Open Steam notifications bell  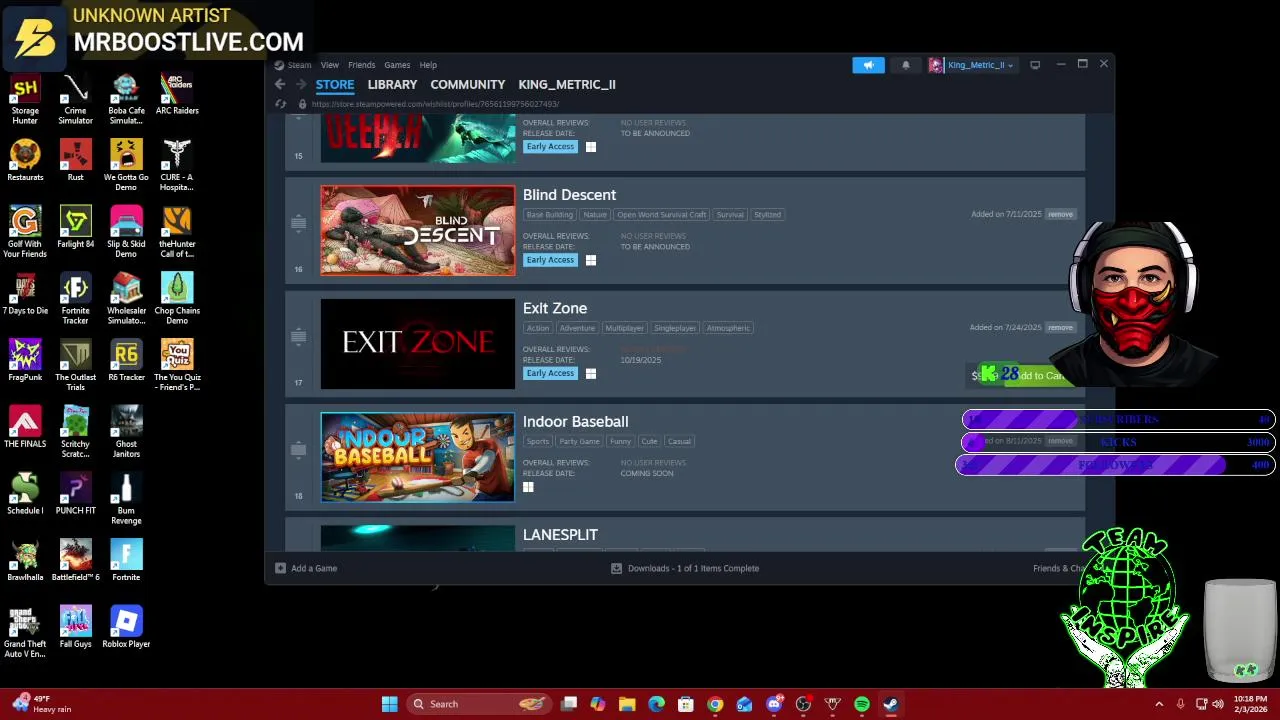click(906, 65)
